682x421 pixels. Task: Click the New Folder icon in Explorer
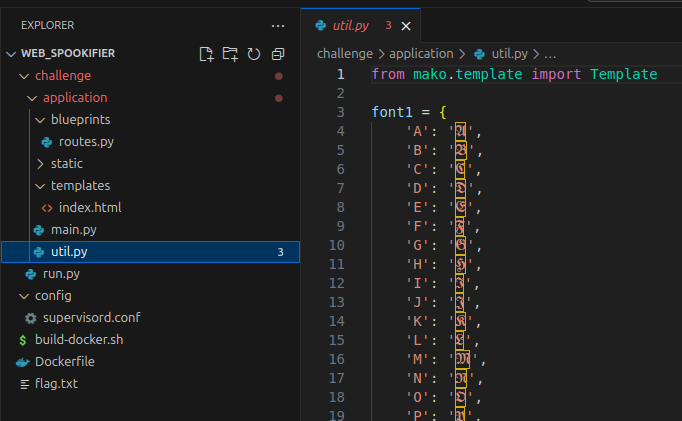[x=230, y=54]
